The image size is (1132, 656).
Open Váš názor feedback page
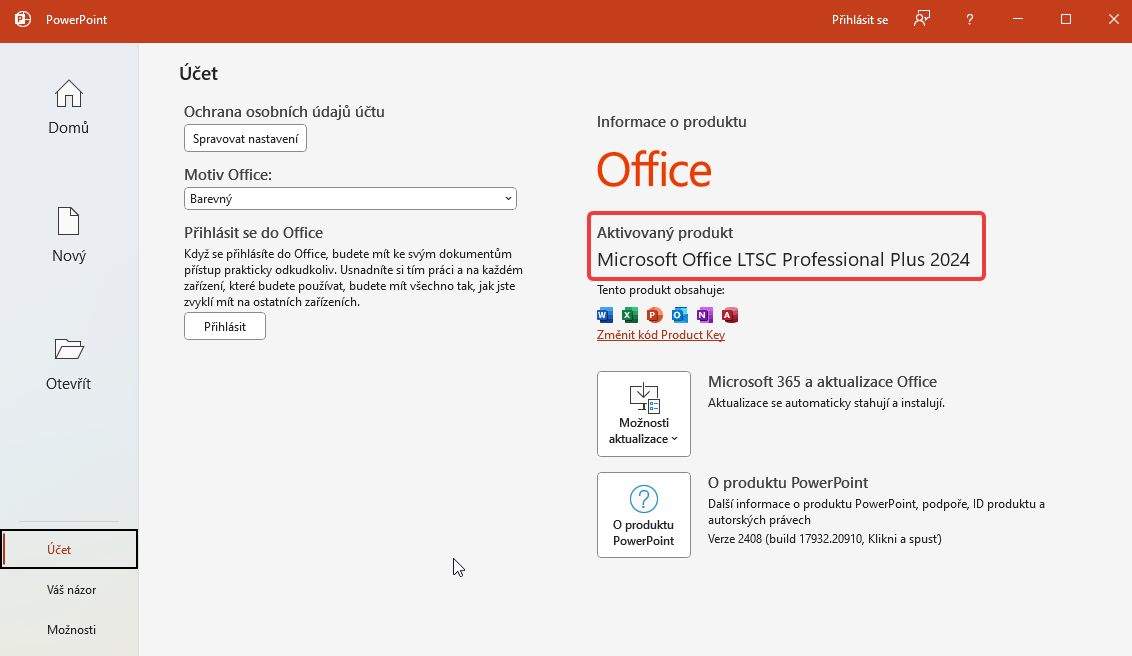pyautogui.click(x=71, y=590)
